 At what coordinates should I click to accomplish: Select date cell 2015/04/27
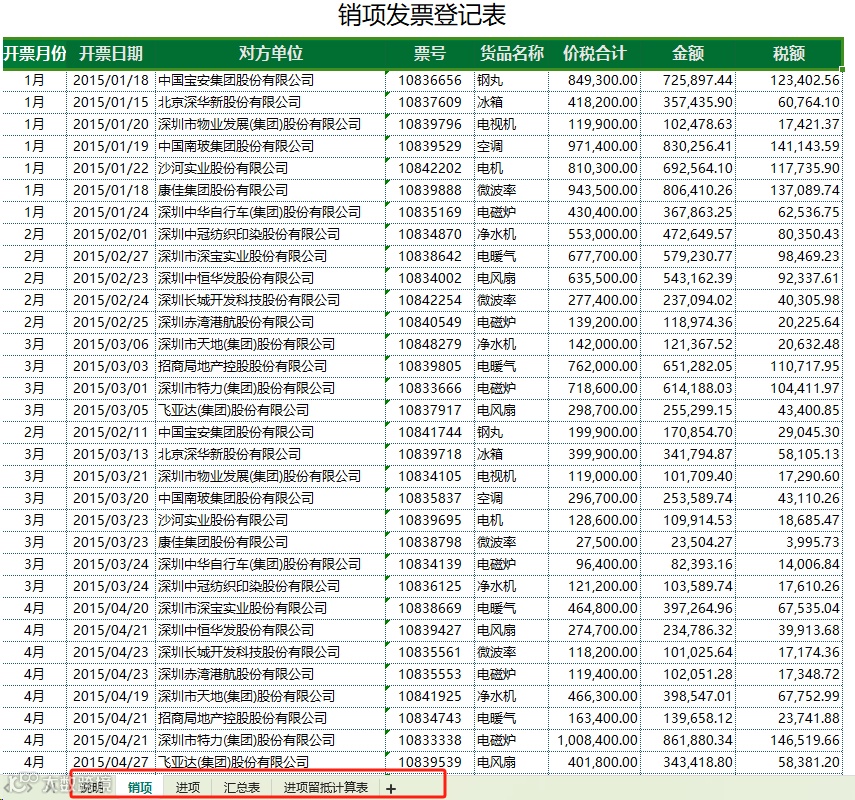[111, 762]
